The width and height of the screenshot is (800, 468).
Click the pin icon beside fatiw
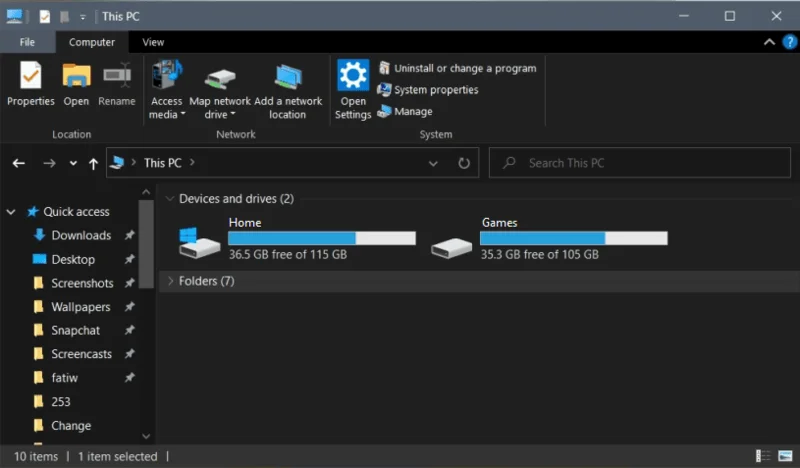click(130, 378)
